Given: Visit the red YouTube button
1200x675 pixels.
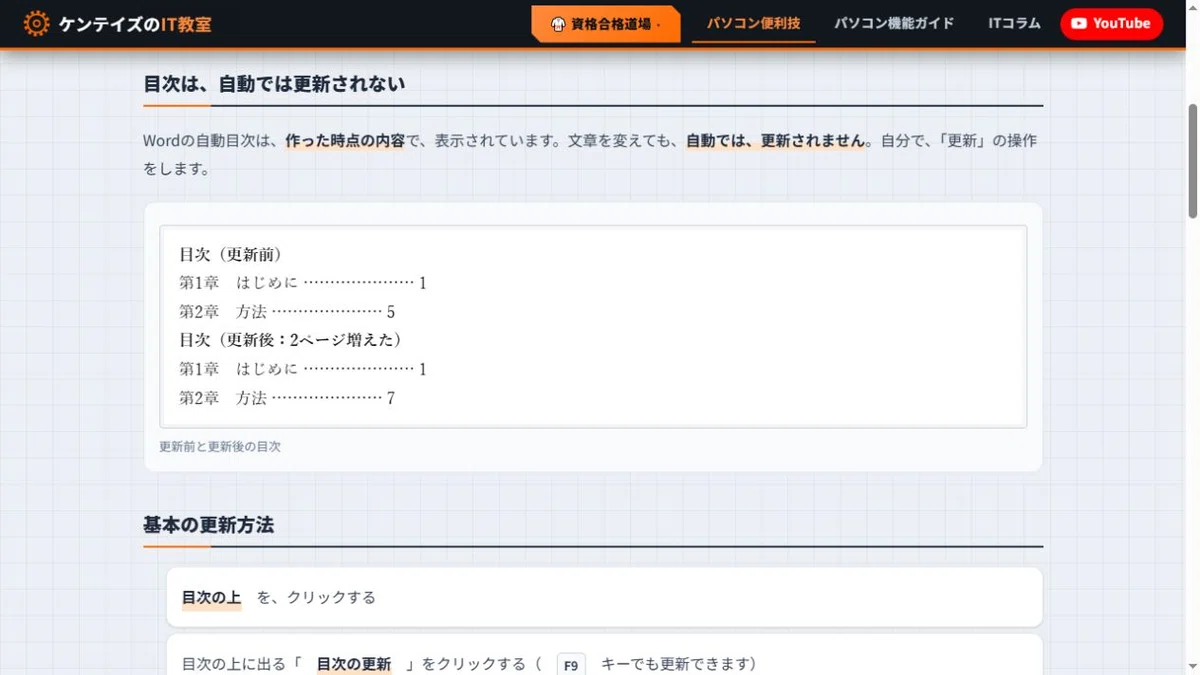Looking at the screenshot, I should 1111,24.
